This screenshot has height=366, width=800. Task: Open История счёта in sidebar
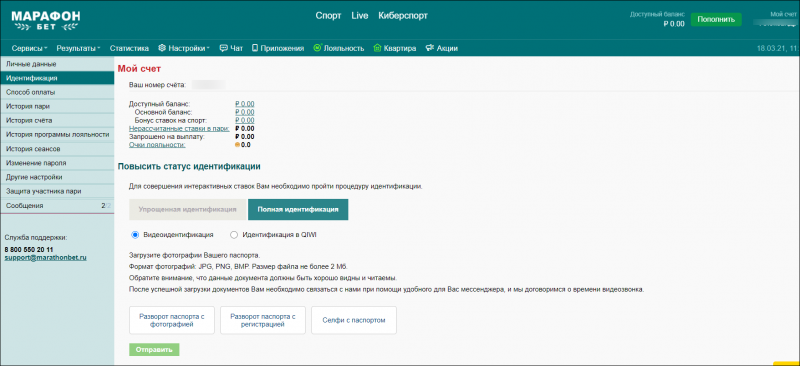(x=57, y=120)
